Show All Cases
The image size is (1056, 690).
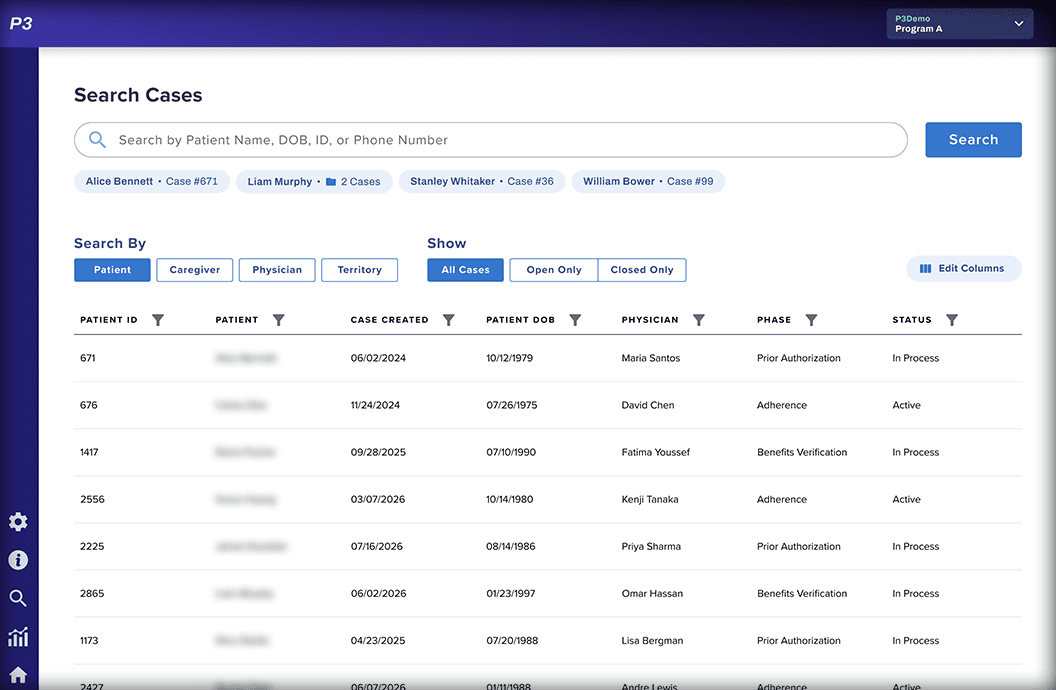[x=465, y=270]
